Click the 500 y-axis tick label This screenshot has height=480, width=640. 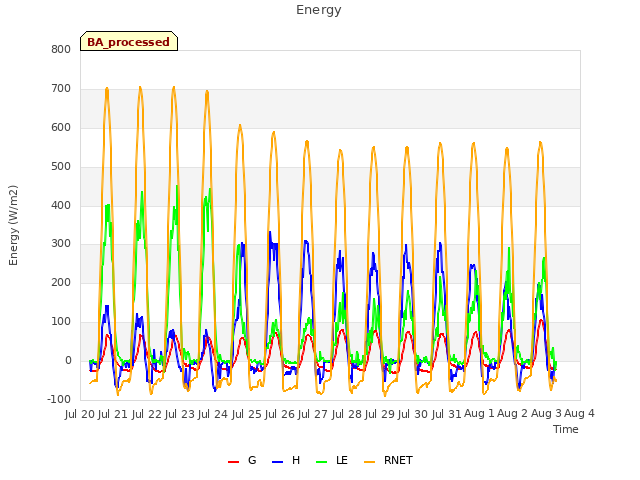click(61, 166)
